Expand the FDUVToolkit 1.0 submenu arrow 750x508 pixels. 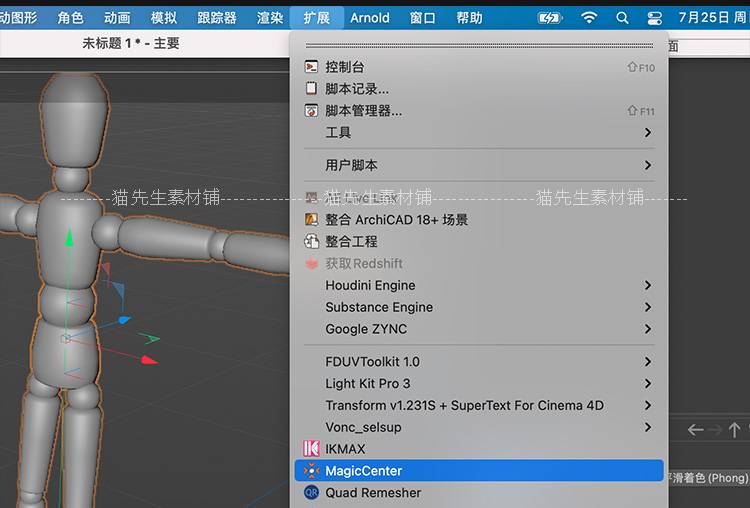click(x=648, y=362)
